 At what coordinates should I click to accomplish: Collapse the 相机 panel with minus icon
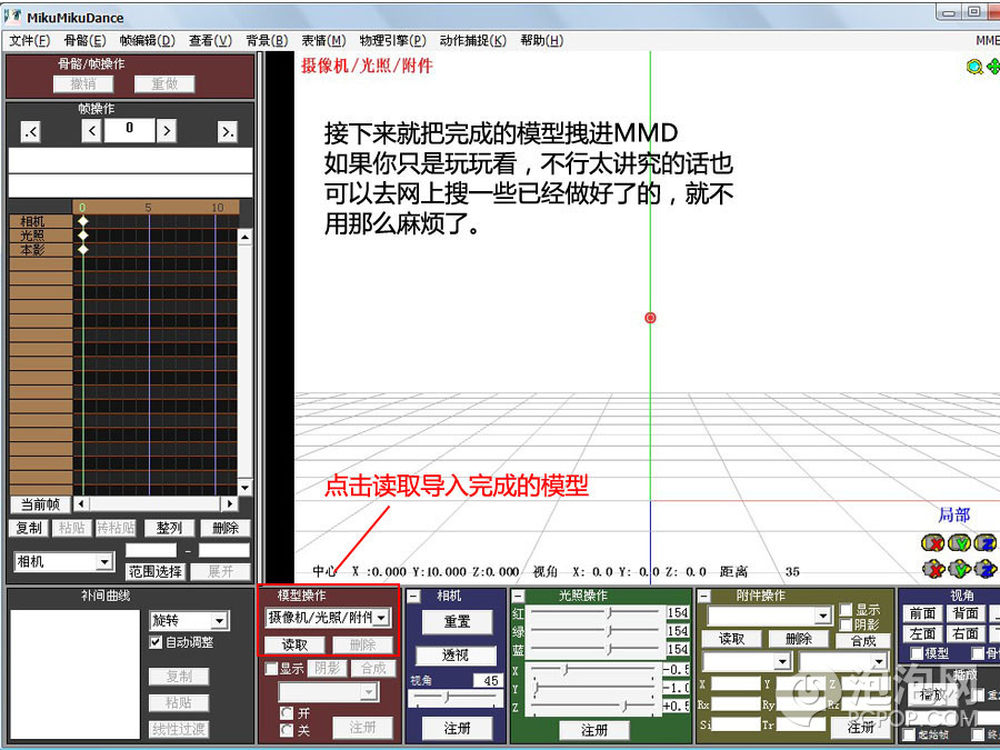(x=414, y=596)
